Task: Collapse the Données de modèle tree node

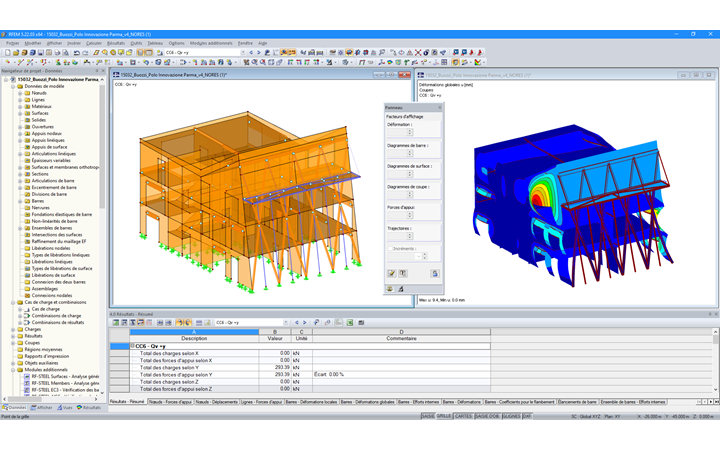Action: click(13, 86)
